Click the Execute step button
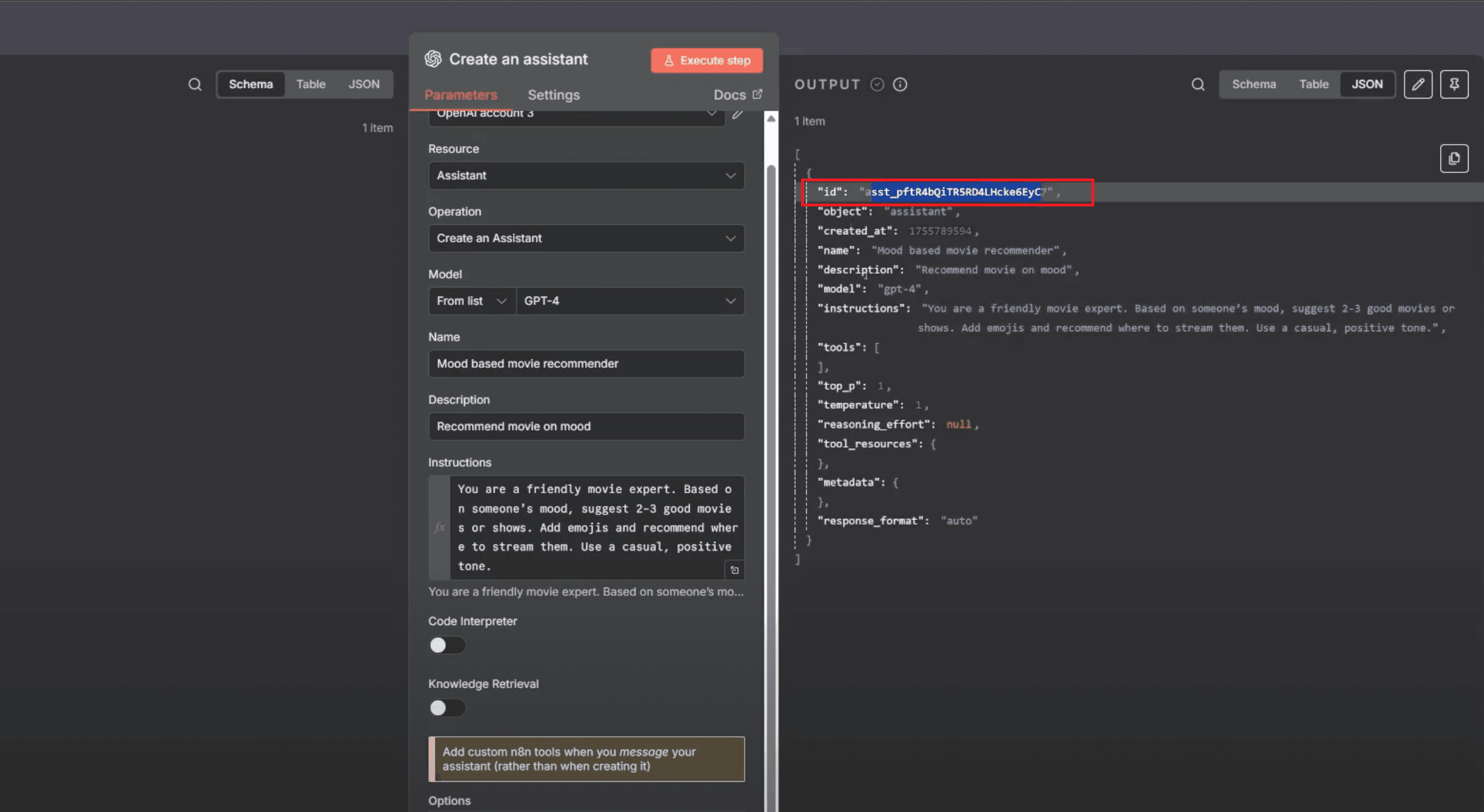Screen dimensions: 1484x812 pos(706,60)
